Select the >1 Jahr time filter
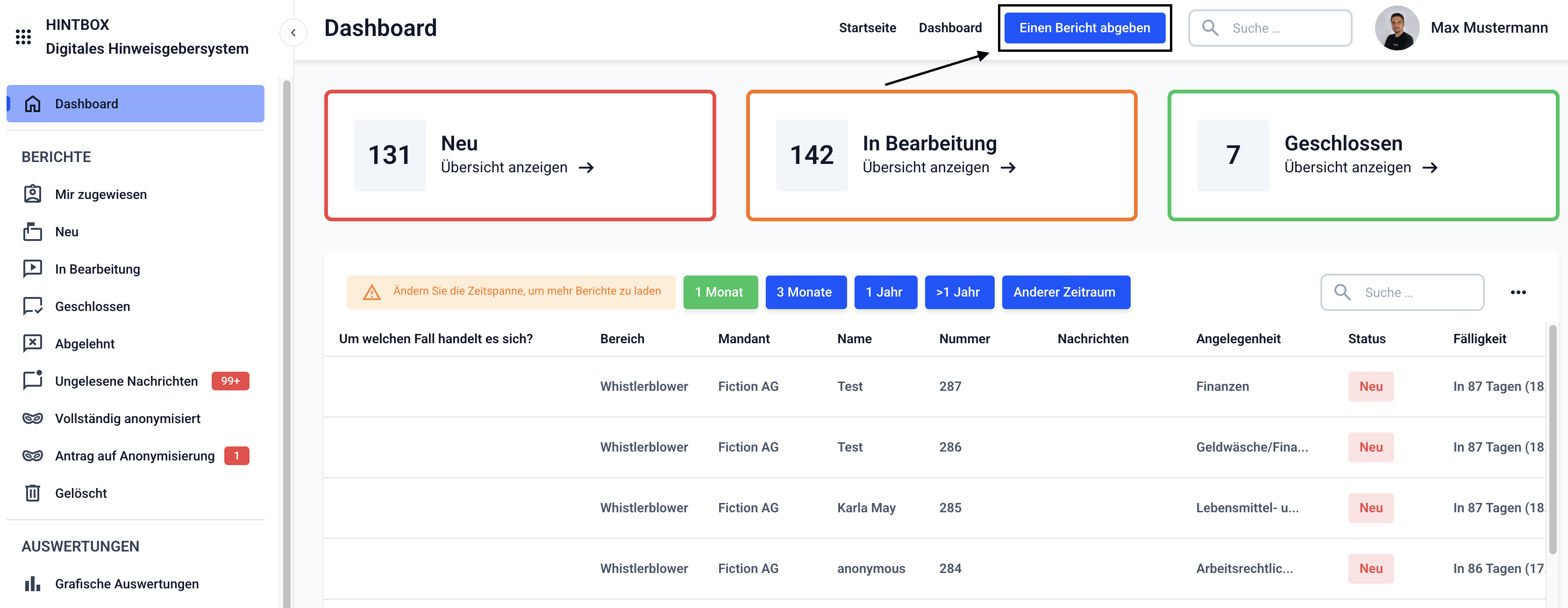Viewport: 1568px width, 608px height. (x=958, y=292)
